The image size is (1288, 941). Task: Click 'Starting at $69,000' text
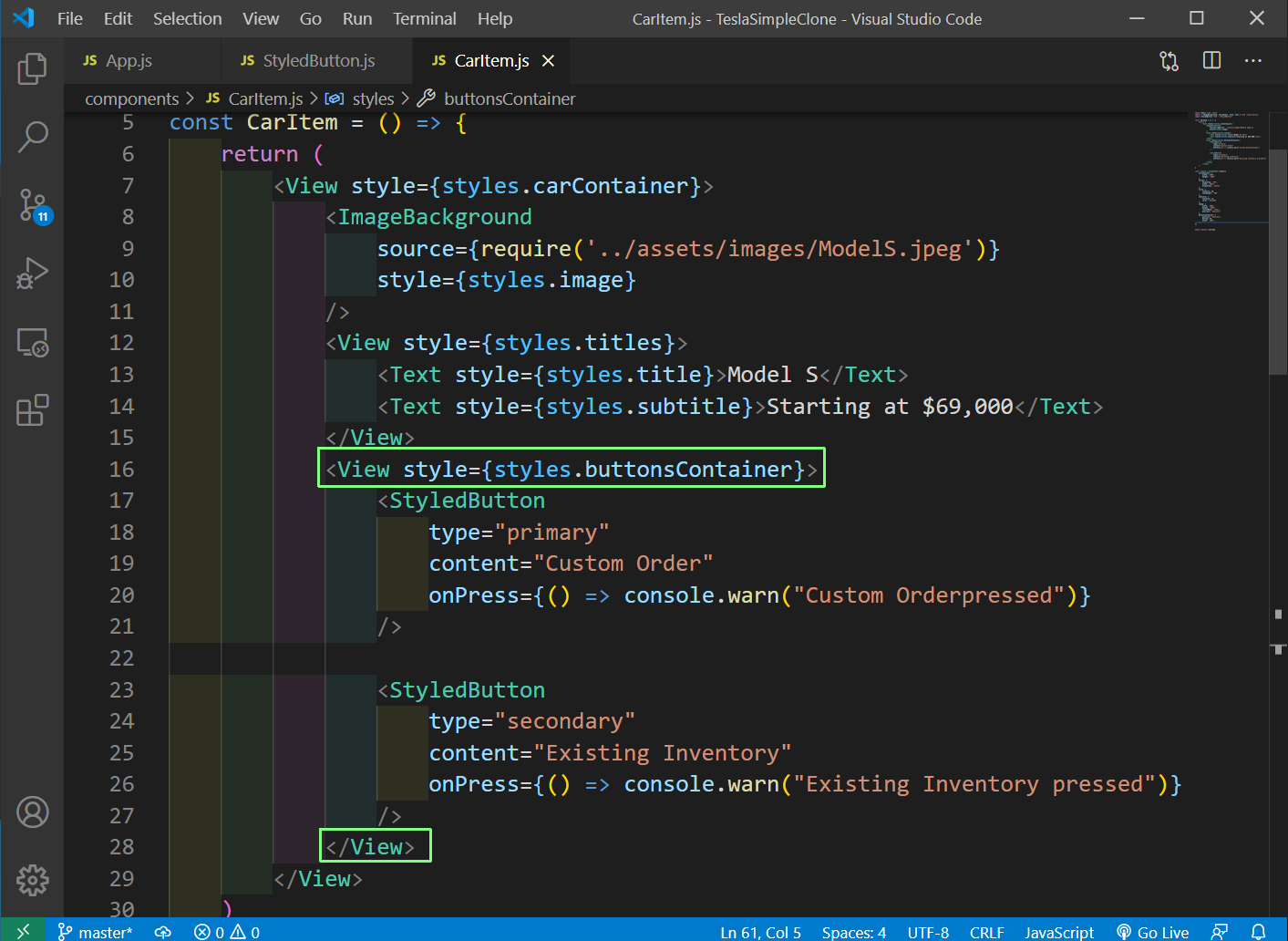coord(890,407)
